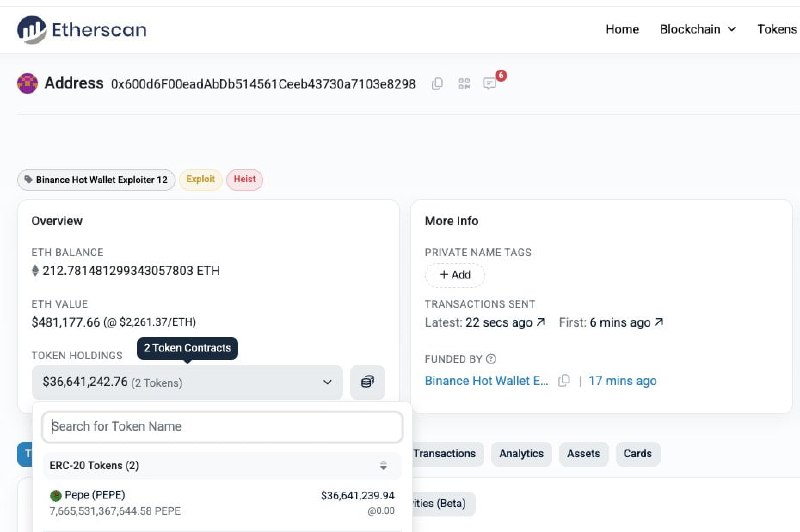
Task: Click the First: 6 mins ago text
Action: 605,322
